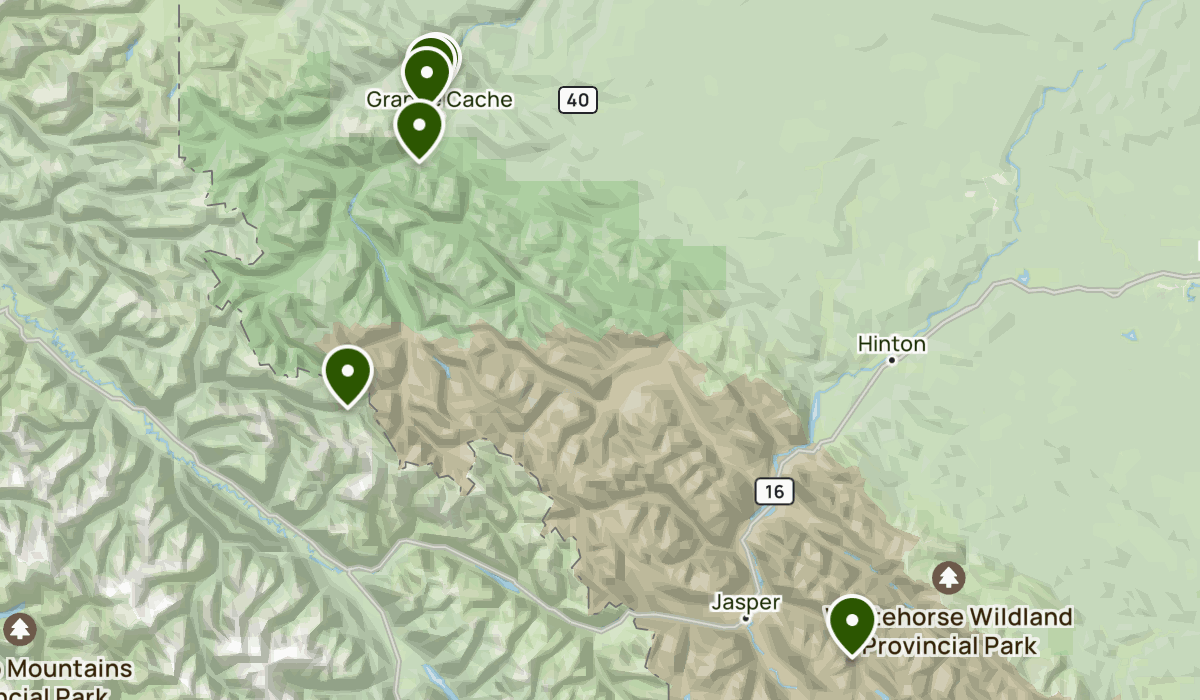The width and height of the screenshot is (1200, 700).
Task: Click the Highway 16 shield marker
Action: click(x=775, y=491)
